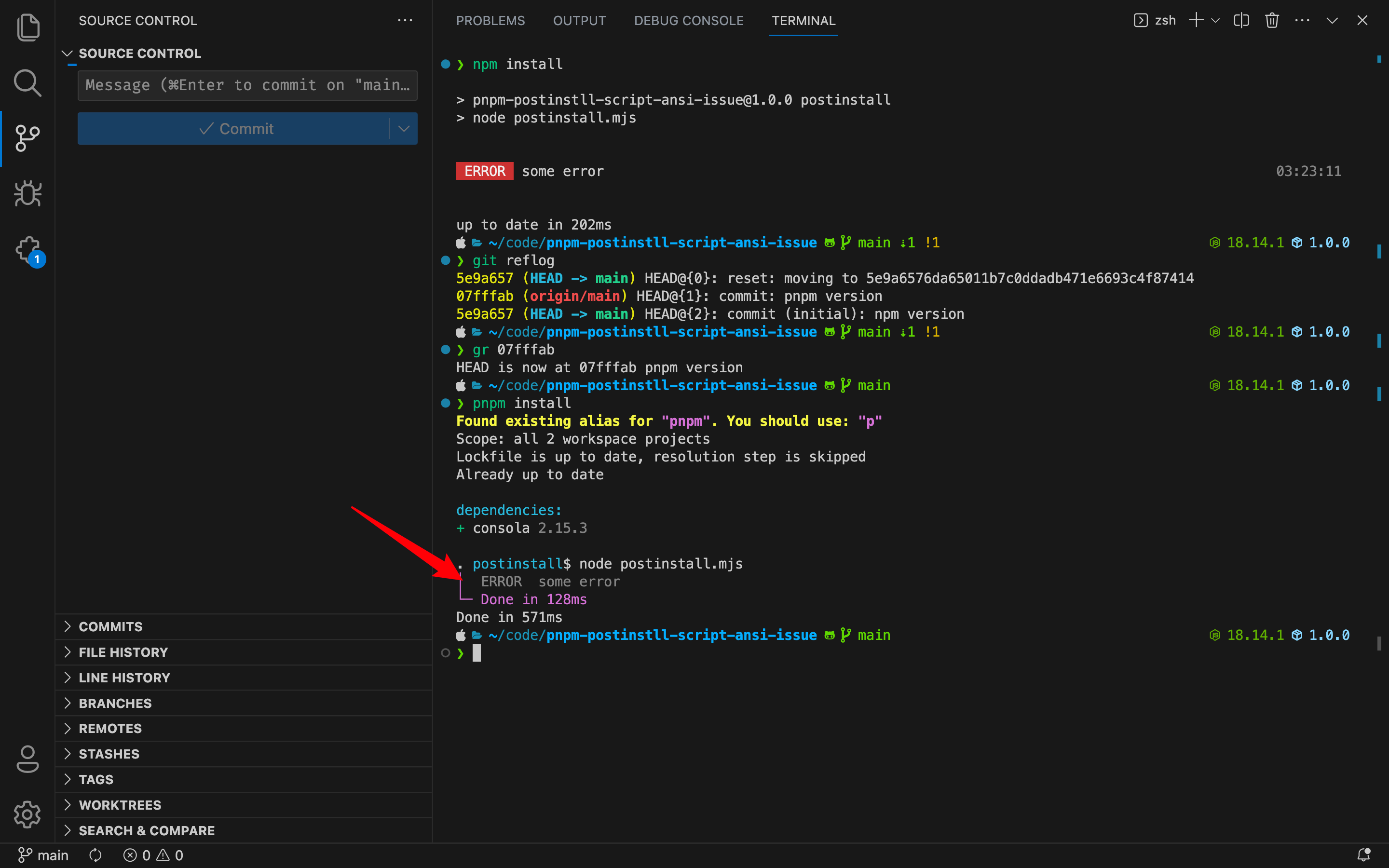Open the Accounts icon in the activity bar
The image size is (1389, 868).
tap(27, 759)
